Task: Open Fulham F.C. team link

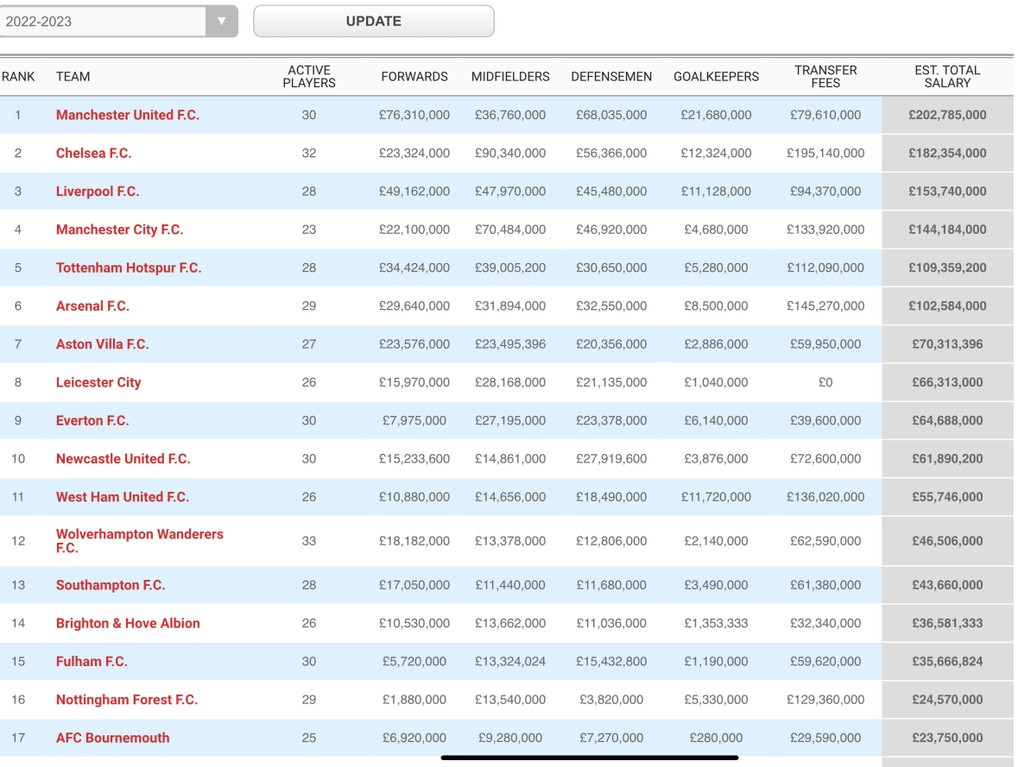Action: click(x=91, y=661)
